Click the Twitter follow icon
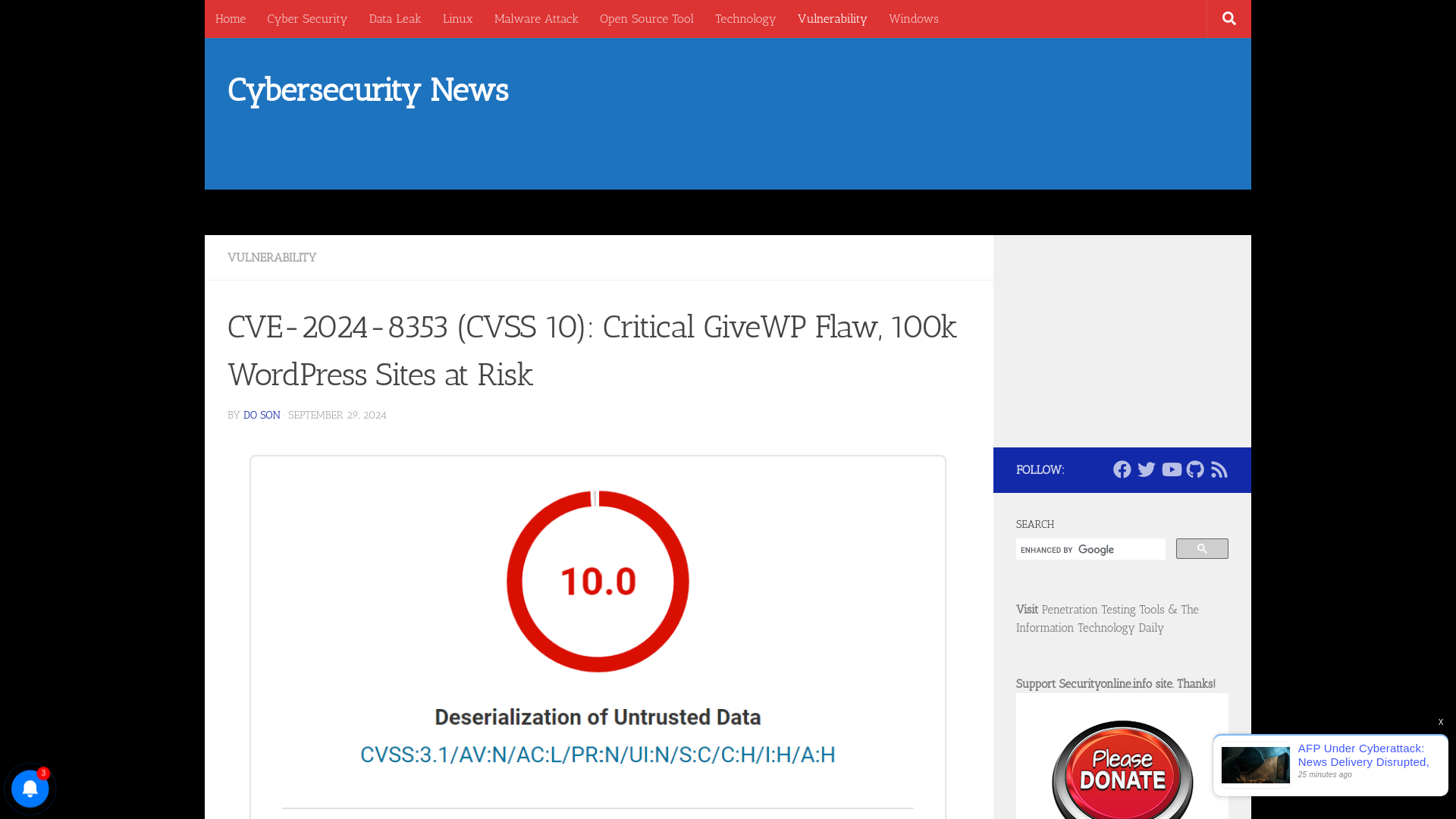 (x=1146, y=469)
